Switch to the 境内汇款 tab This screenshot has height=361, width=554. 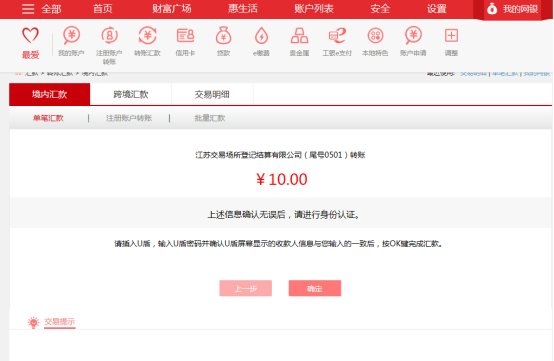pos(49,94)
